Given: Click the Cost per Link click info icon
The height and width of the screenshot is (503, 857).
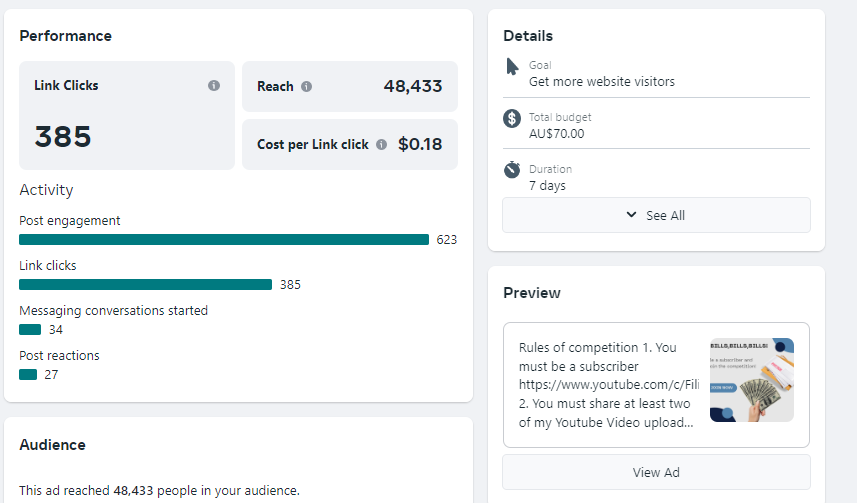Looking at the screenshot, I should coord(380,145).
